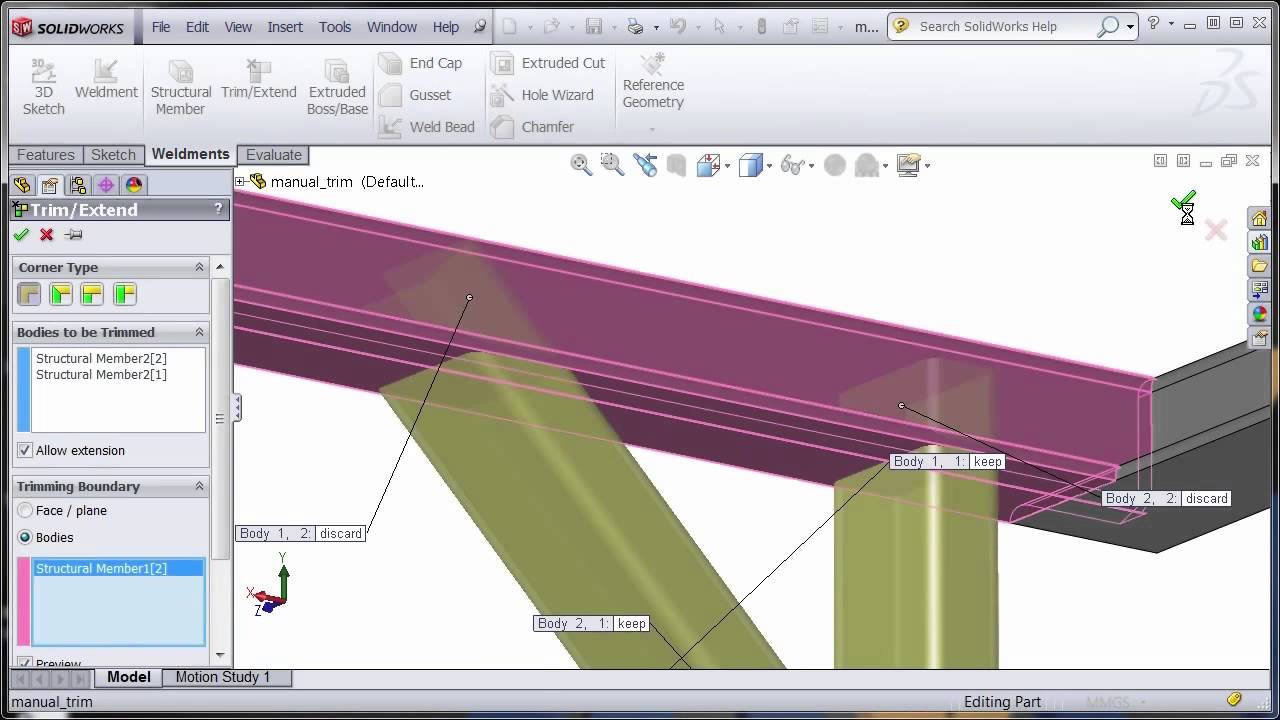Click the Extruded Cut tool
Viewport: 1280px width, 720px height.
[x=548, y=63]
